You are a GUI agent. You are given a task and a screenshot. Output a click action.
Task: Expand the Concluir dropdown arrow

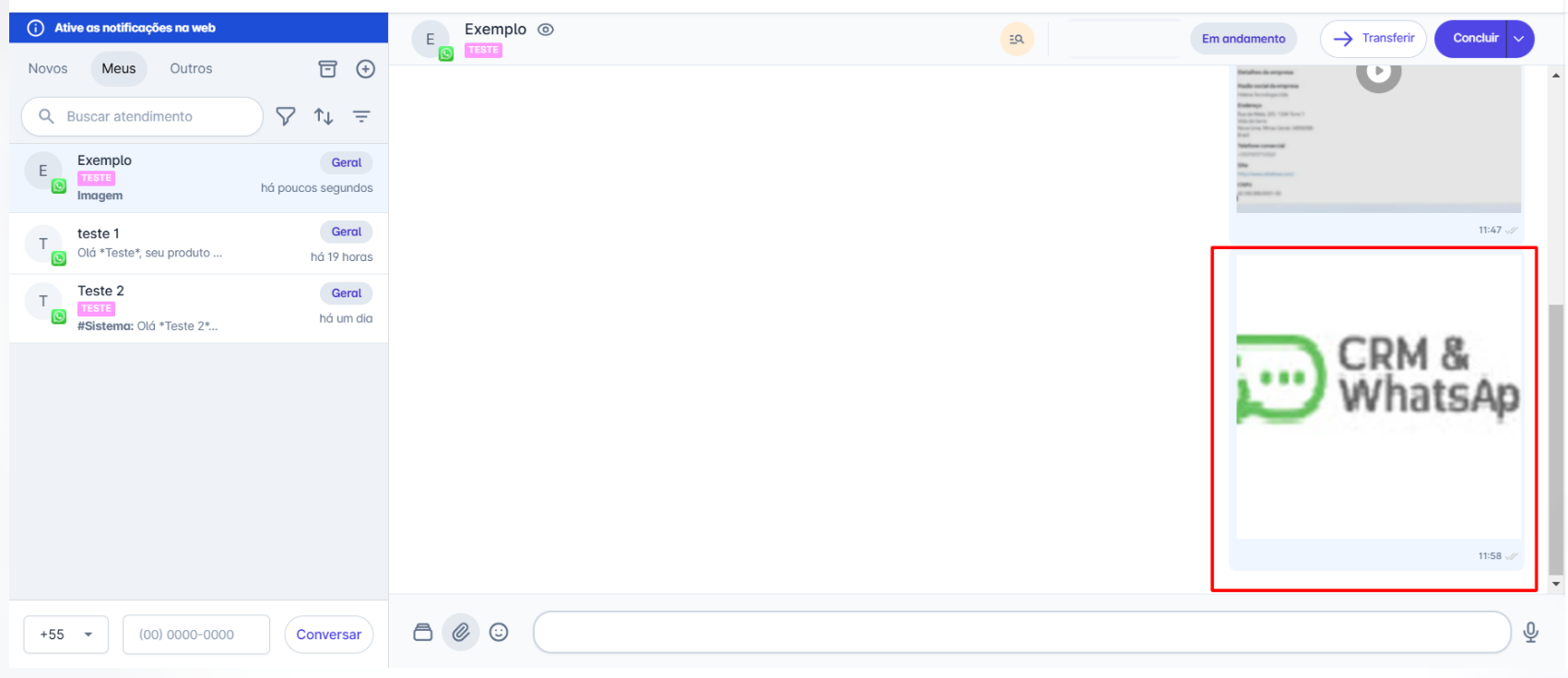coord(1519,39)
